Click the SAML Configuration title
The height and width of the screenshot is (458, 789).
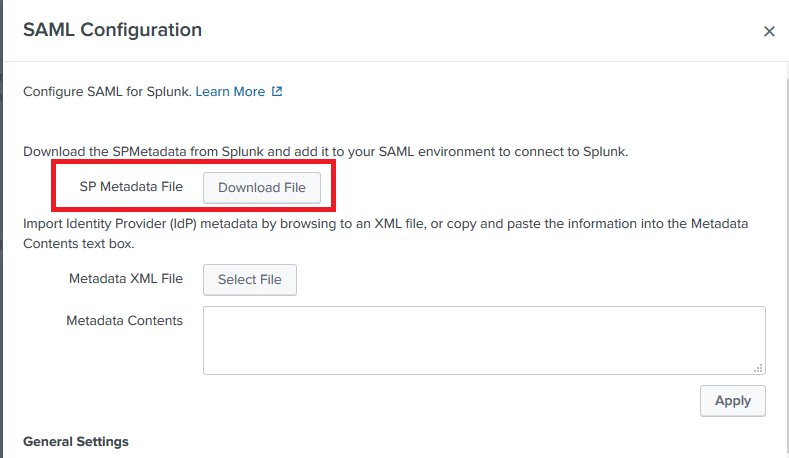point(113,30)
